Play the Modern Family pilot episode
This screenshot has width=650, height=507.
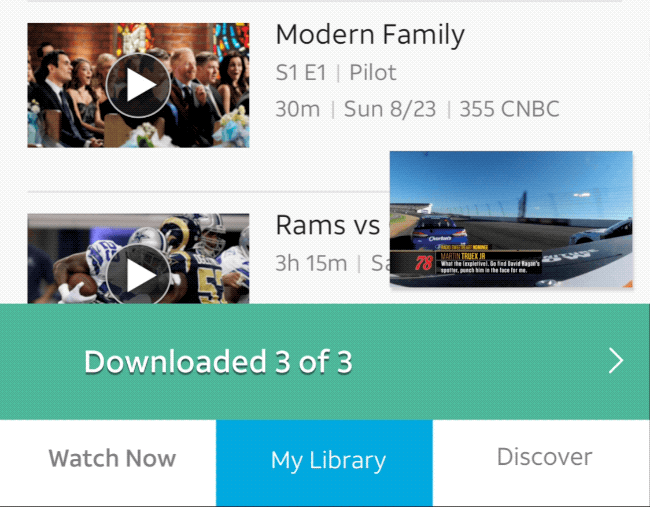click(x=138, y=85)
